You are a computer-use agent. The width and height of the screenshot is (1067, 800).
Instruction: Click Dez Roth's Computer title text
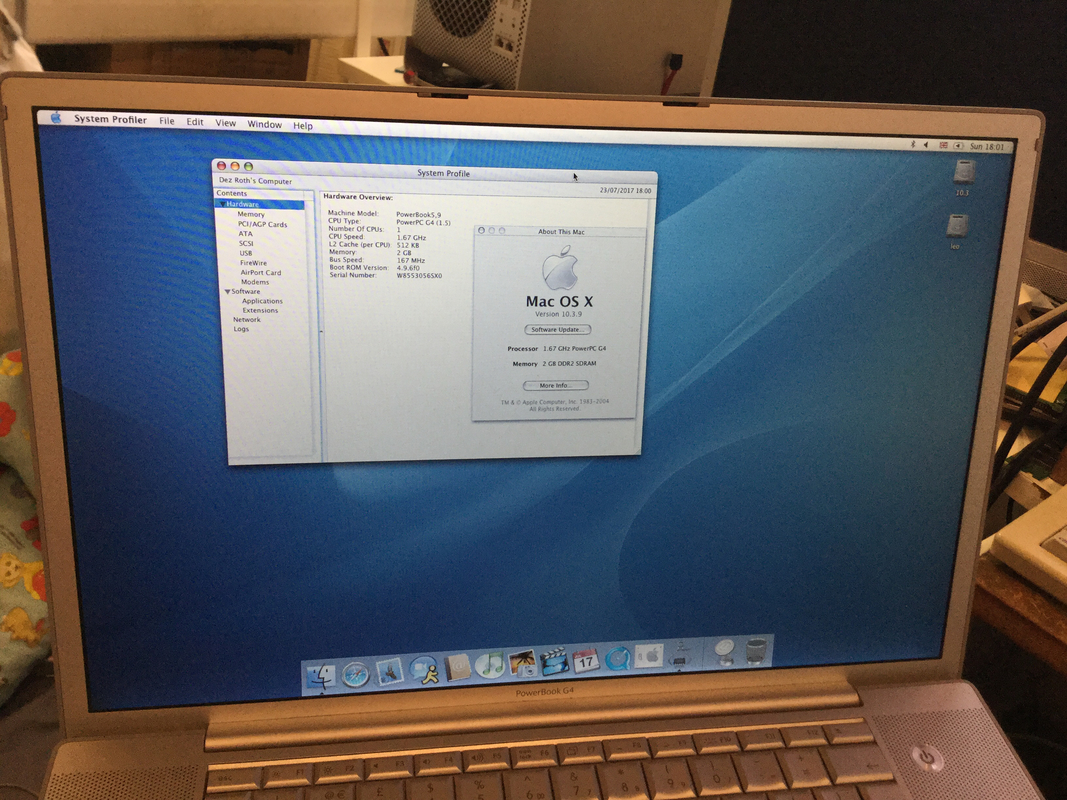click(255, 181)
